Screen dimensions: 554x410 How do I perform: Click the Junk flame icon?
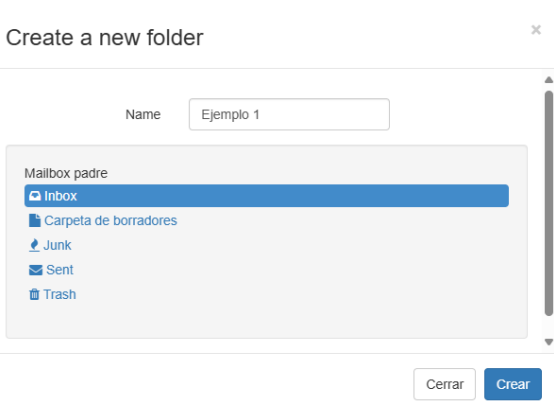click(x=34, y=245)
